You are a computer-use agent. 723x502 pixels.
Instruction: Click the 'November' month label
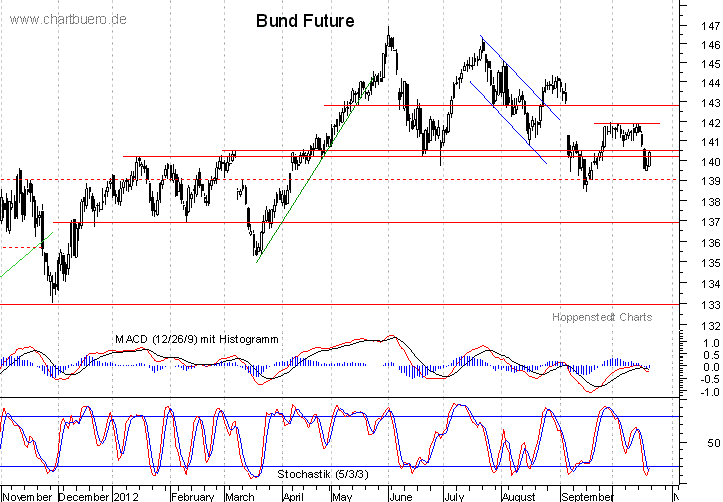point(28,497)
